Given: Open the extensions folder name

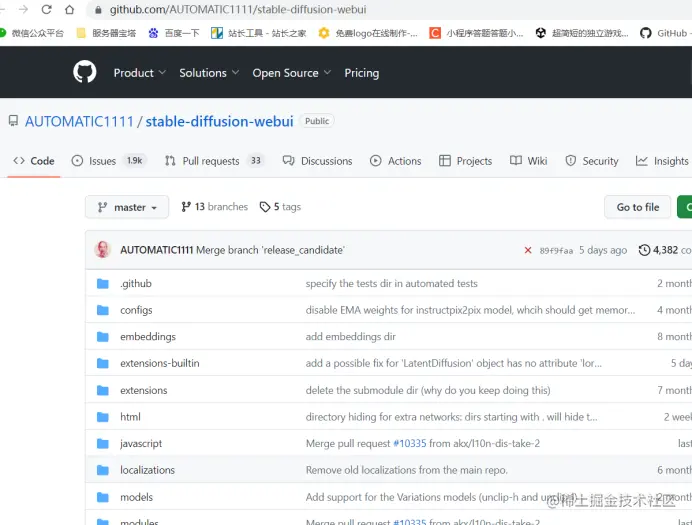Looking at the screenshot, I should [143, 390].
